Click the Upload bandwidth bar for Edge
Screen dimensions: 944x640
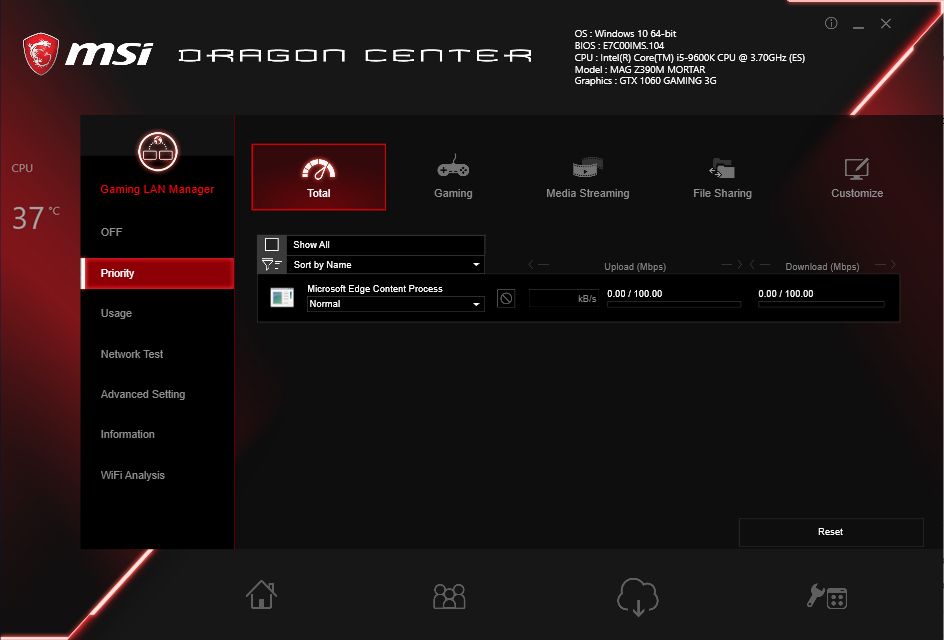(673, 304)
